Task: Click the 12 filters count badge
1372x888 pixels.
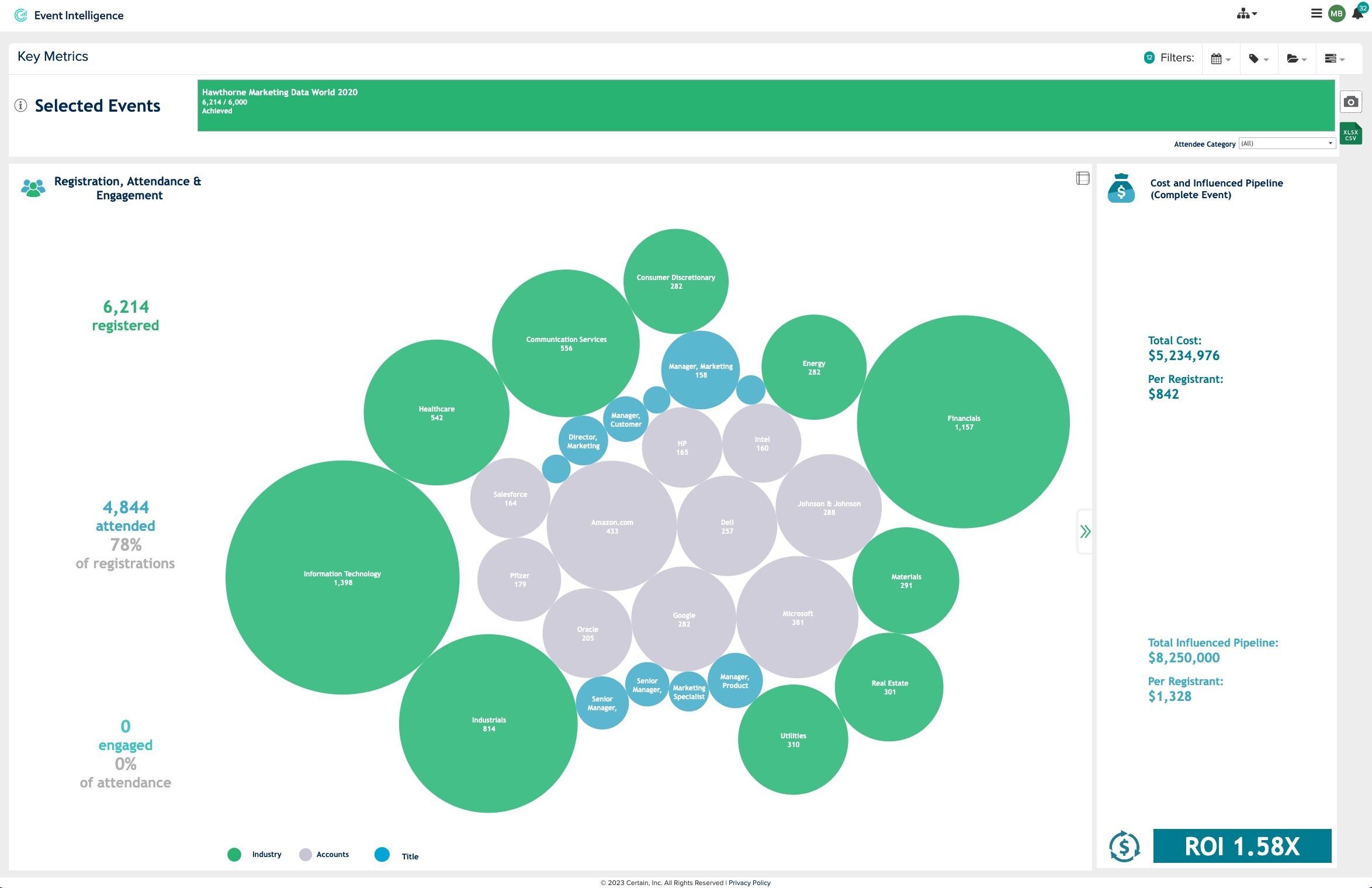Action: (x=1149, y=57)
